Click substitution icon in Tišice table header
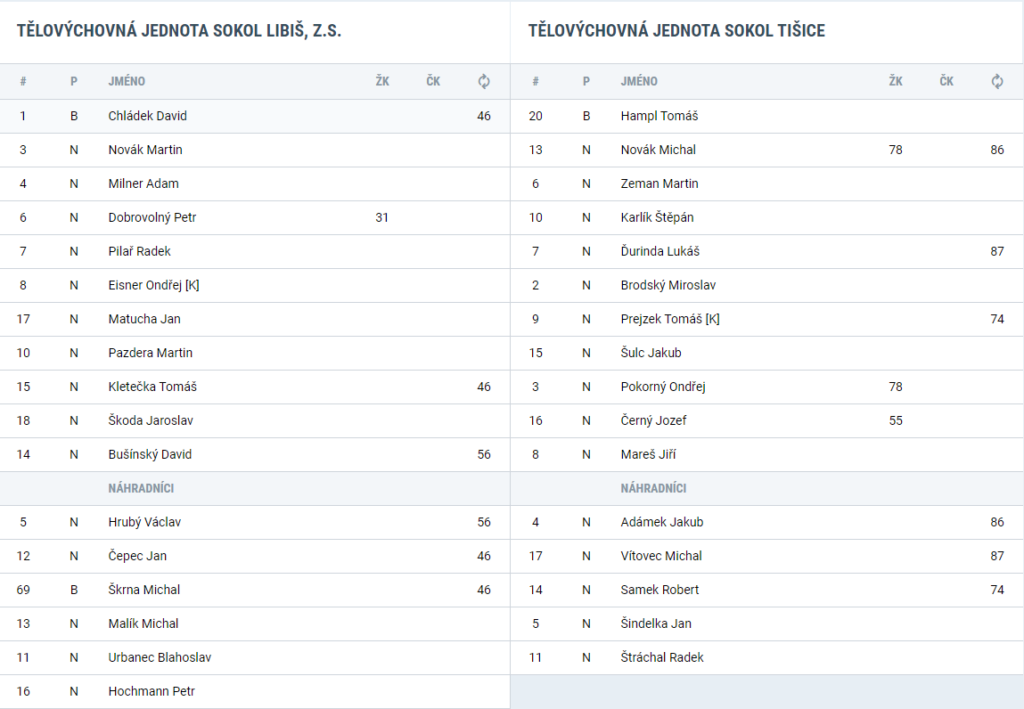 [997, 82]
